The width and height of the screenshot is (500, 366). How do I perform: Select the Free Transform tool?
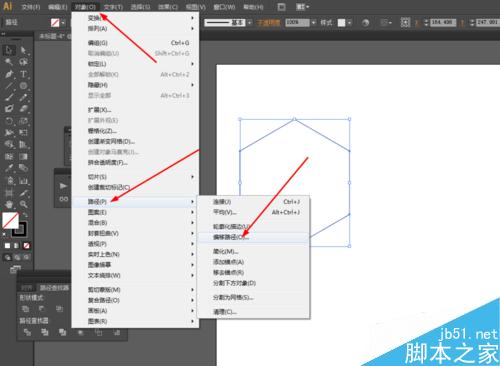(x=23, y=133)
